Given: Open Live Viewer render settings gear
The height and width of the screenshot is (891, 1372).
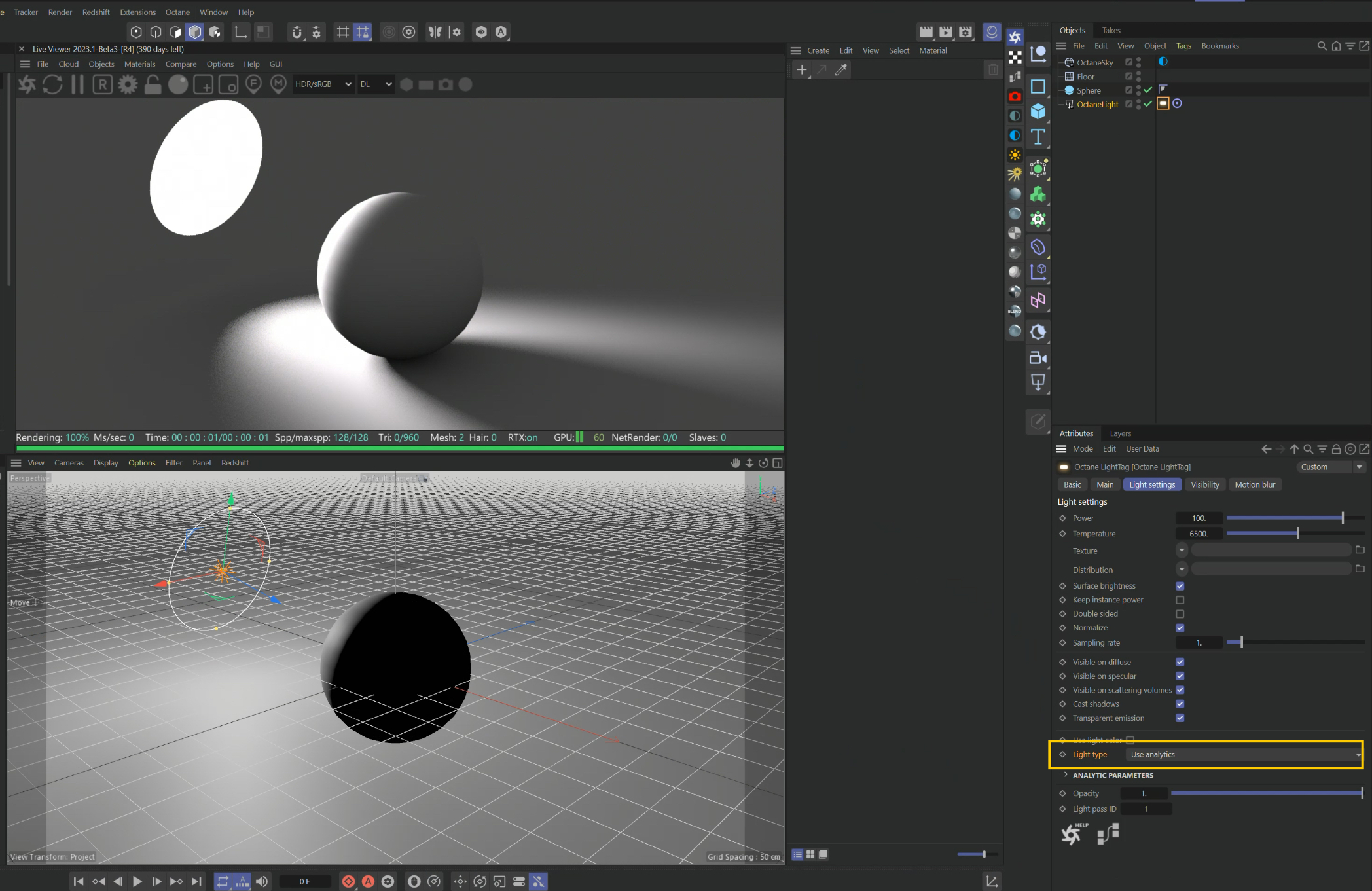Looking at the screenshot, I should [x=128, y=84].
